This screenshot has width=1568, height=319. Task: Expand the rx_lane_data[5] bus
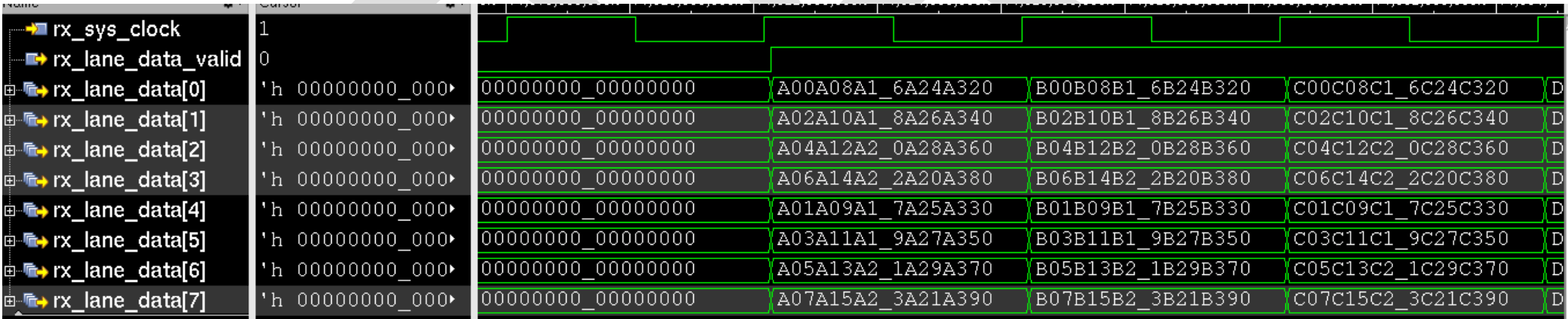[9, 241]
